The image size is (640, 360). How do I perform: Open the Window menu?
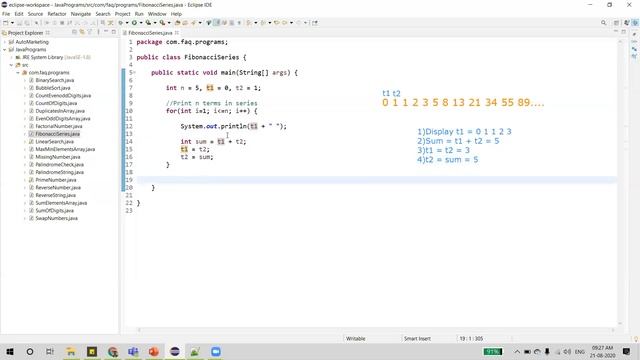pos(157,14)
